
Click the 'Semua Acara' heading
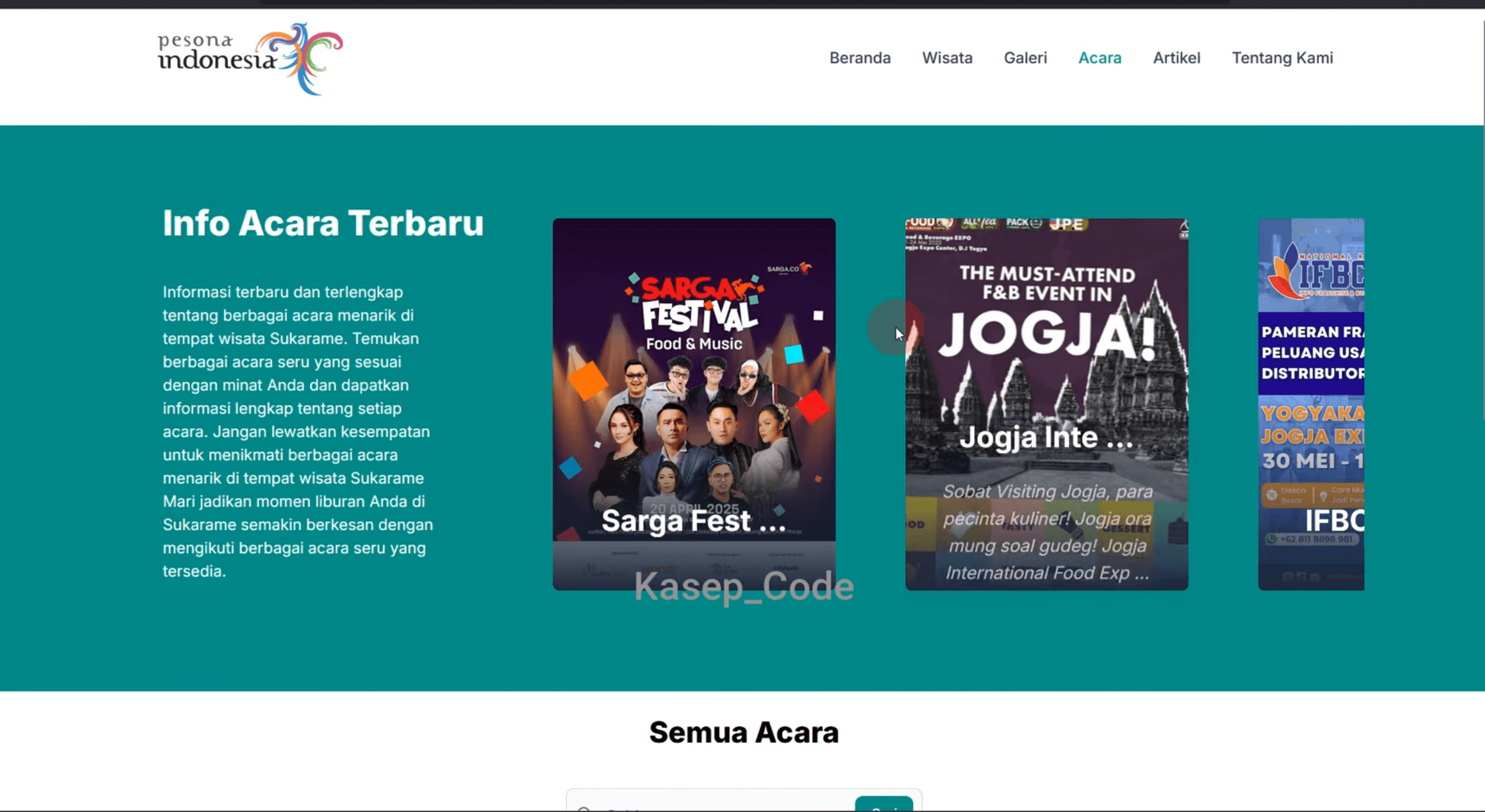click(744, 732)
